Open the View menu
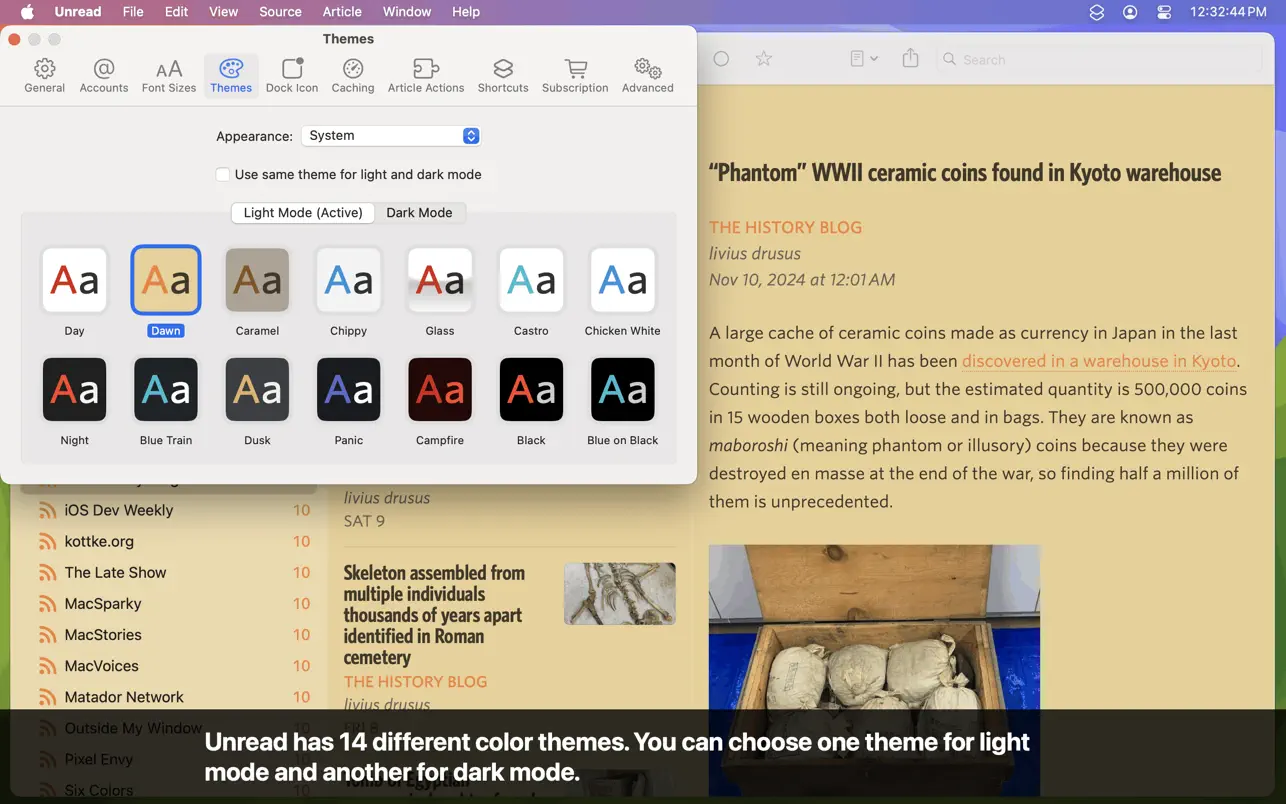This screenshot has height=804, width=1286. pos(223,12)
